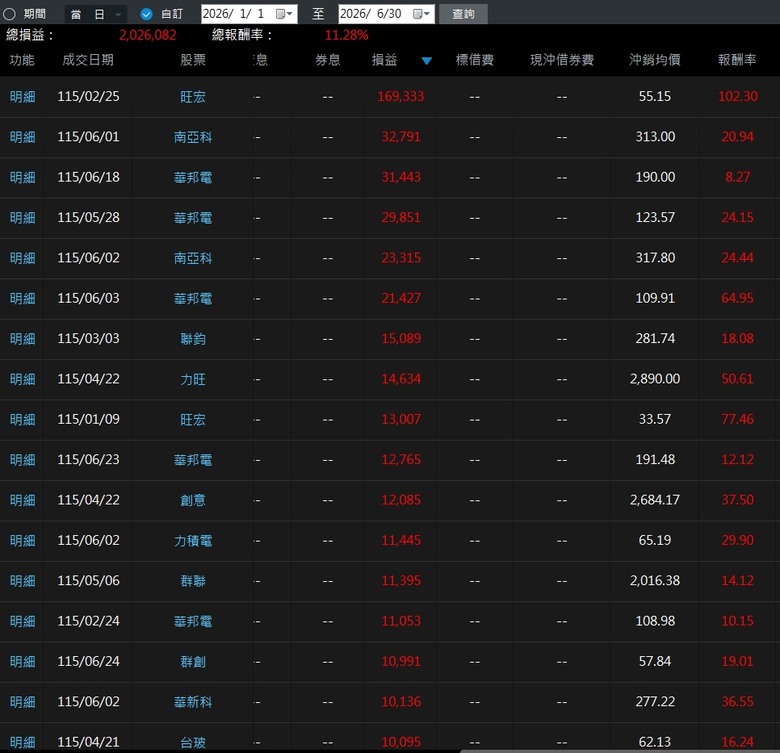Select profit value 32,791
Image resolution: width=780 pixels, height=753 pixels.
pyautogui.click(x=401, y=136)
